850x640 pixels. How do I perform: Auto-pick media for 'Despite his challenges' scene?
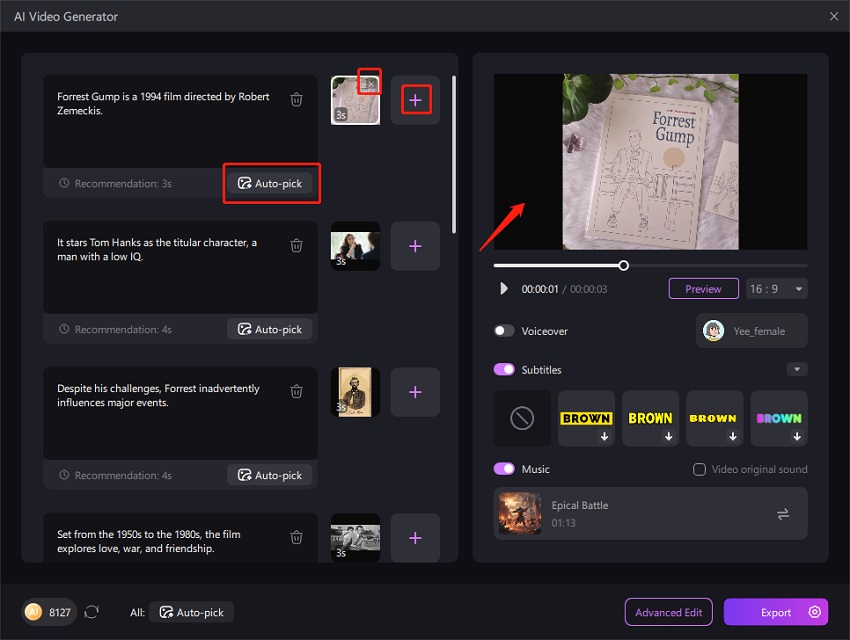pos(269,475)
